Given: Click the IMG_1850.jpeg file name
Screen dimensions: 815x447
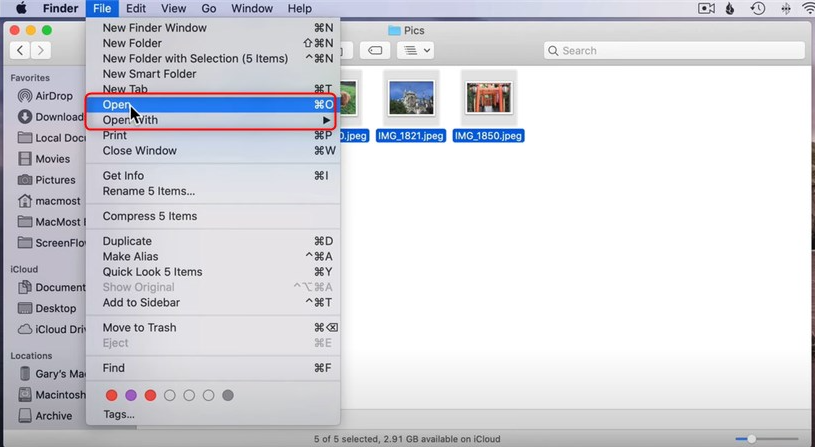Looking at the screenshot, I should pyautogui.click(x=488, y=136).
